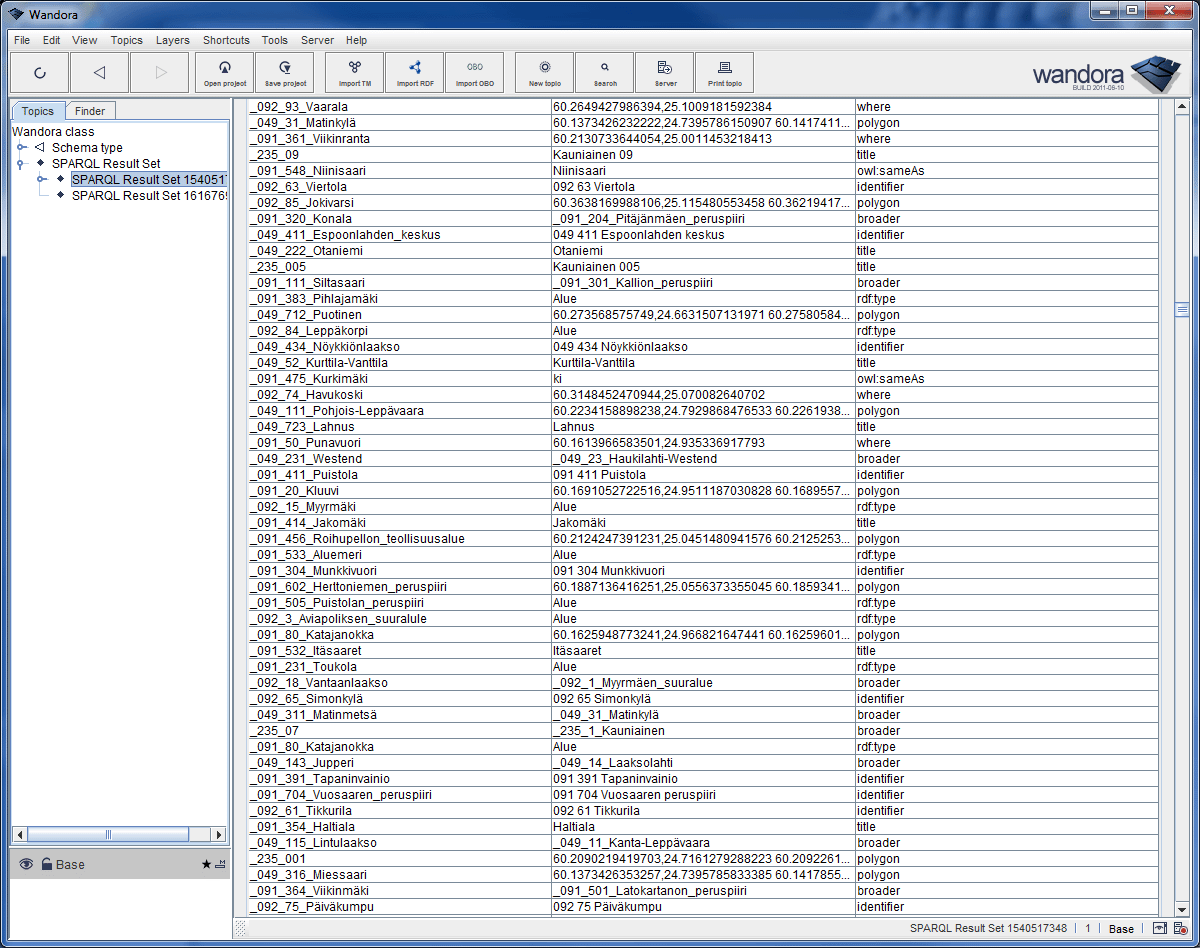Viewport: 1200px width, 948px height.
Task: Print current topic via Print topic icon
Action: tap(724, 72)
